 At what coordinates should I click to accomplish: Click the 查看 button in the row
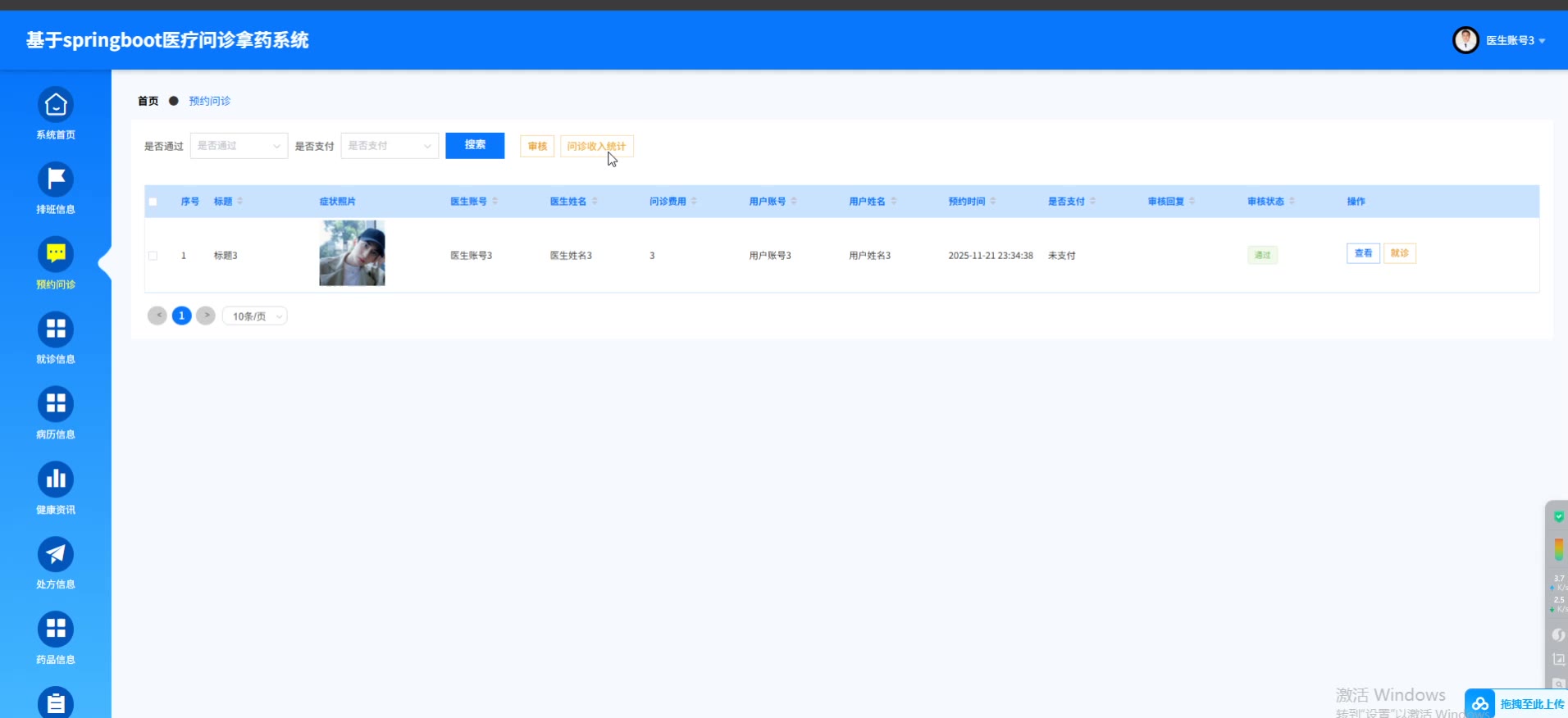click(x=1363, y=253)
